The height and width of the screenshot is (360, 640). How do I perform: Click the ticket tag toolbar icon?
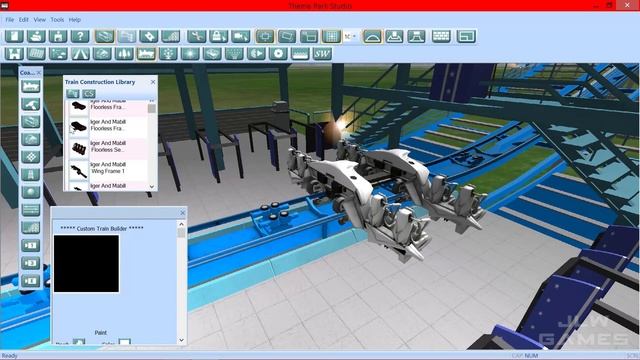[149, 36]
